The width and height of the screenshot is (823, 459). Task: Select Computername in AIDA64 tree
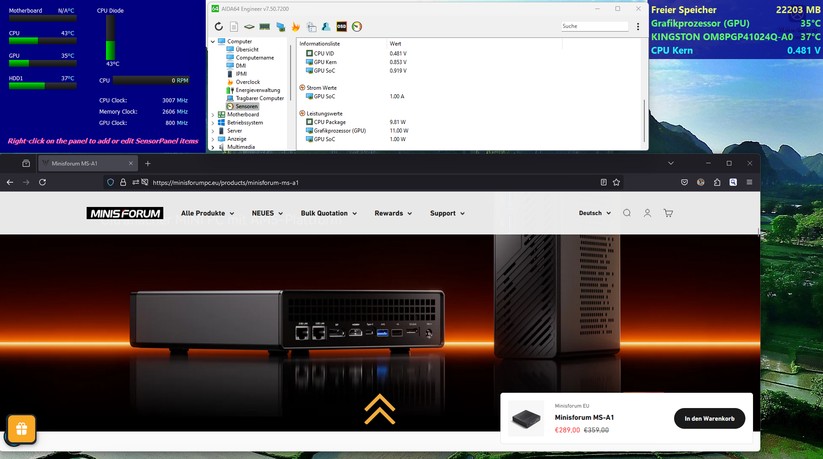coord(255,58)
